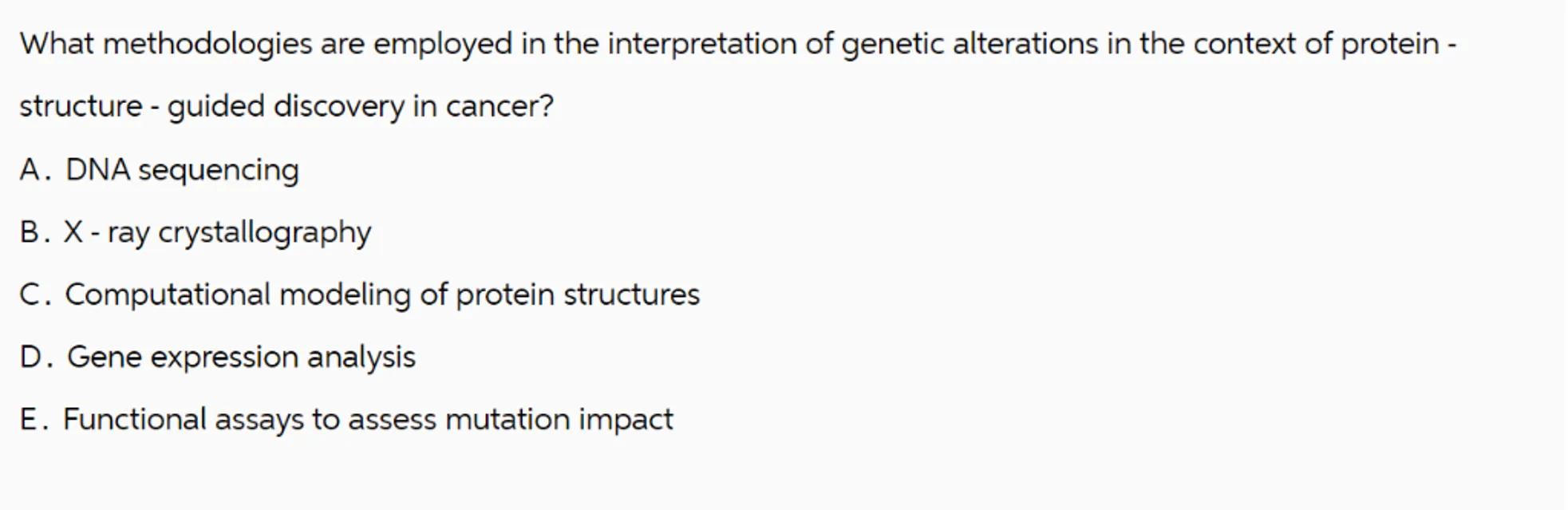Choose "Functional assays to assess mutation impact"
1568x510 pixels.
(368, 419)
